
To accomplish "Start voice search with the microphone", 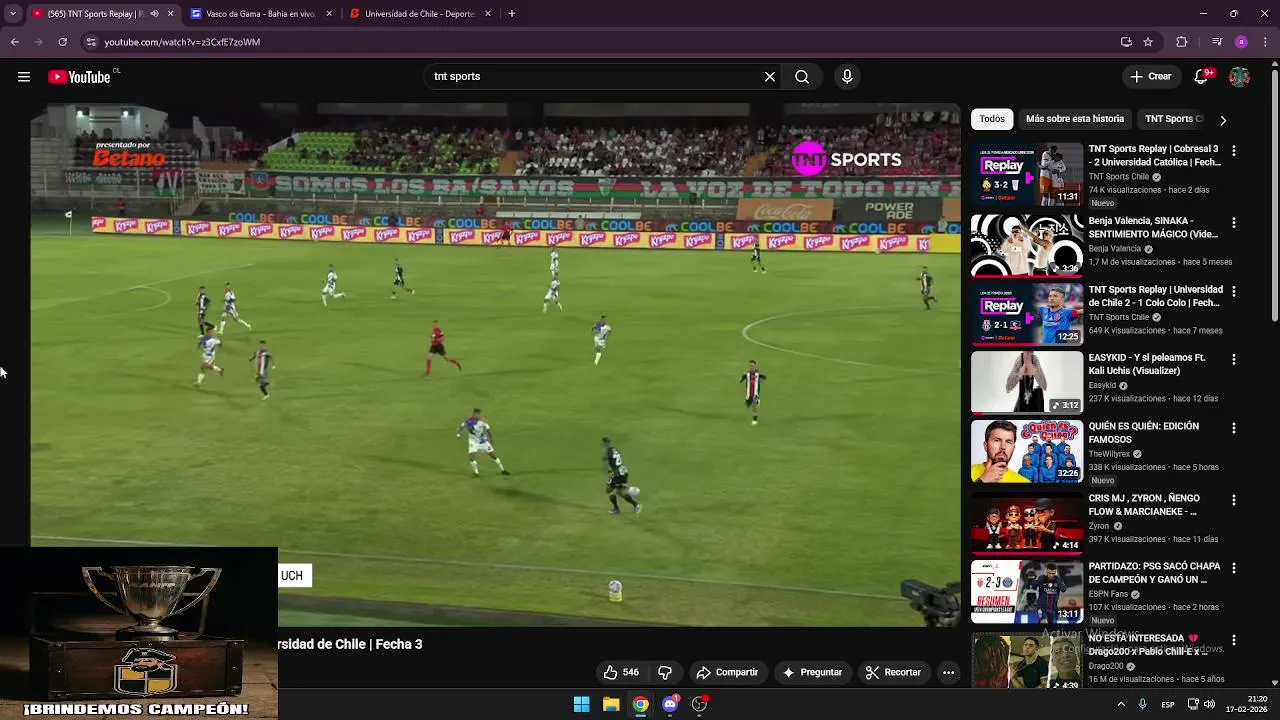I will tap(847, 77).
